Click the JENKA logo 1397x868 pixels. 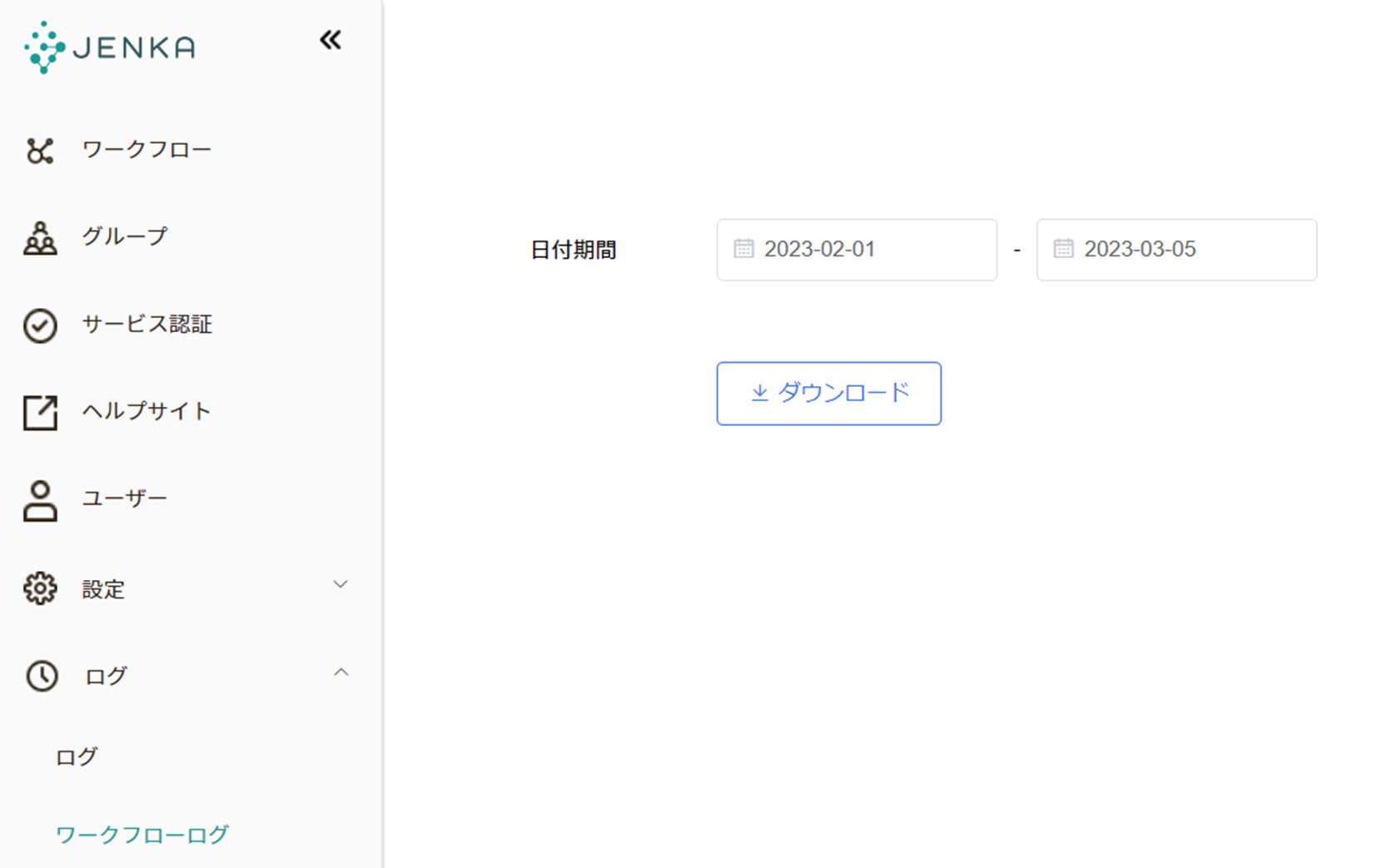110,47
